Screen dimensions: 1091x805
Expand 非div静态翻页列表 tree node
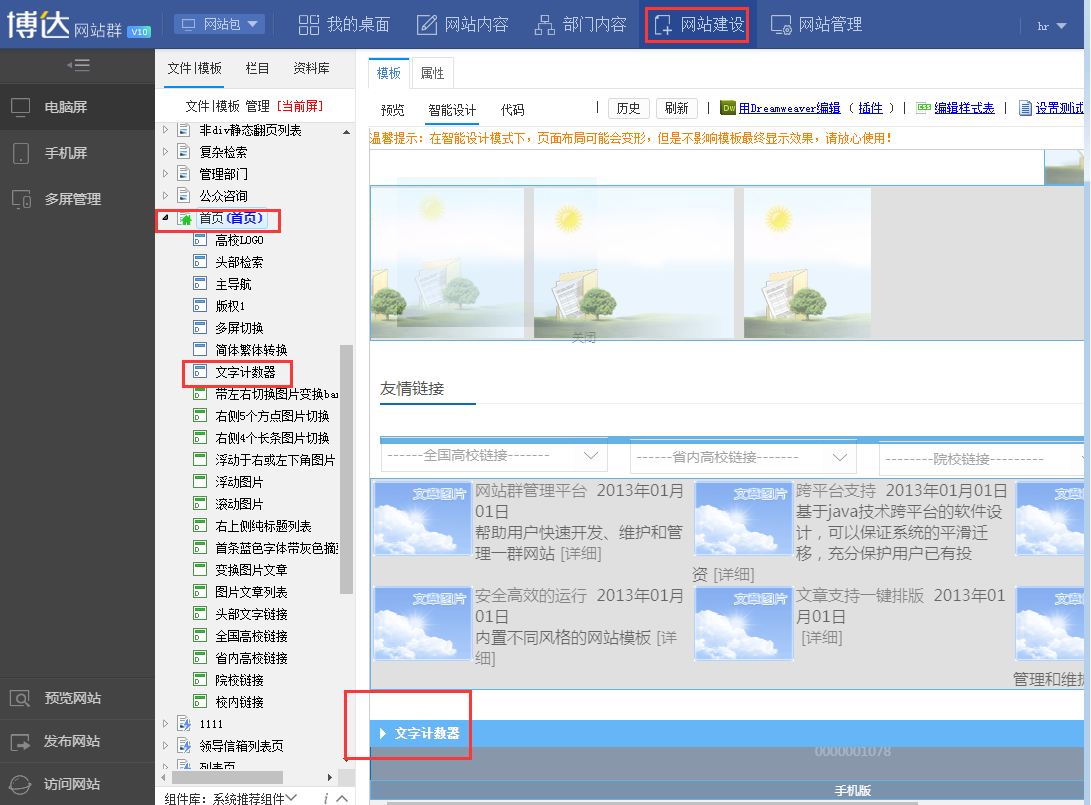coord(165,129)
